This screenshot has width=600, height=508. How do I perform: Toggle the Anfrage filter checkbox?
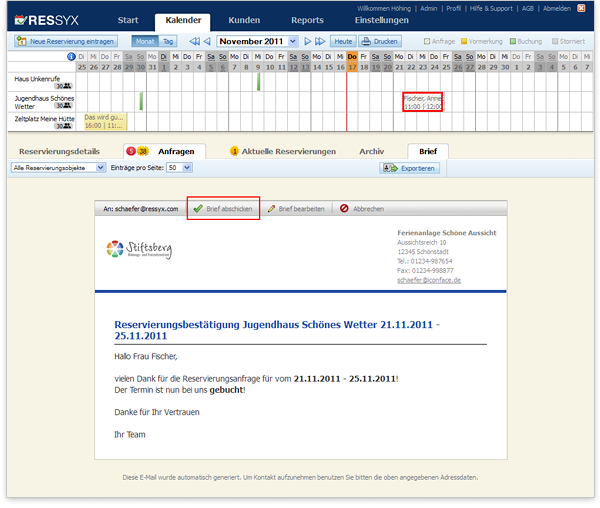pyautogui.click(x=427, y=42)
